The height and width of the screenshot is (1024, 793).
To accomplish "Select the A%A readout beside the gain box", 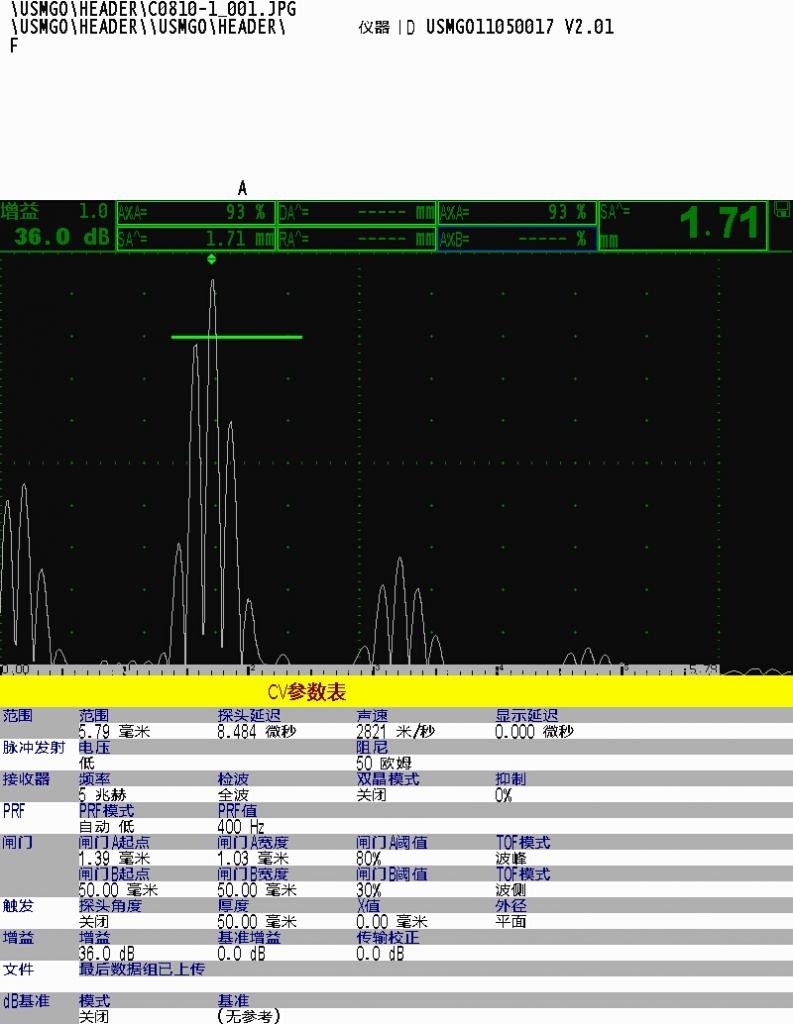I will tap(195, 213).
